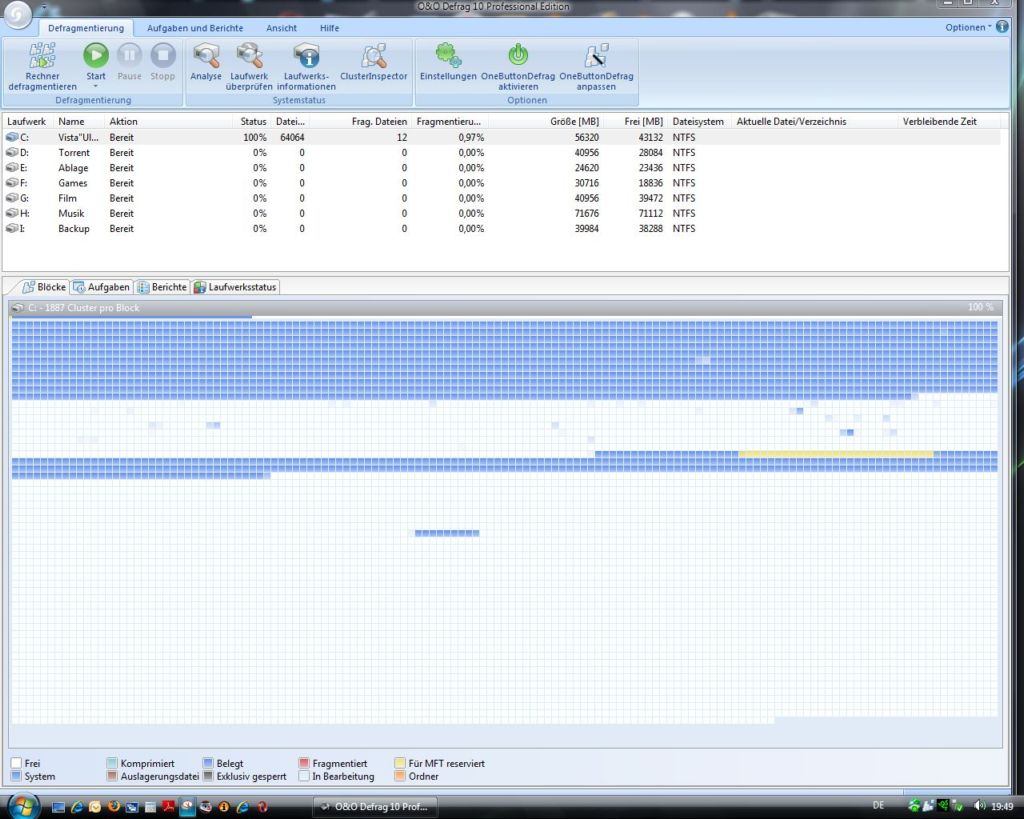Click the DE language indicator
1024x819 pixels.
pyautogui.click(x=878, y=805)
